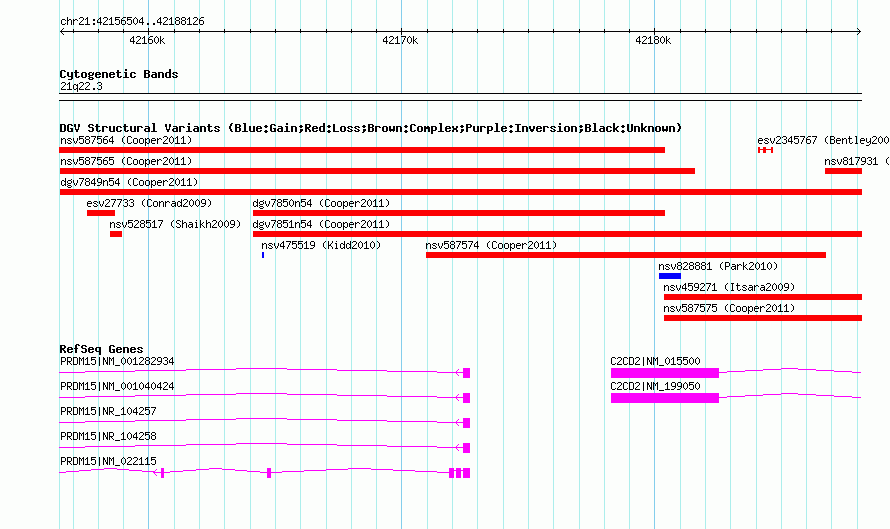Click the short red bar under nsv817931
890x529 pixels.
point(843,171)
